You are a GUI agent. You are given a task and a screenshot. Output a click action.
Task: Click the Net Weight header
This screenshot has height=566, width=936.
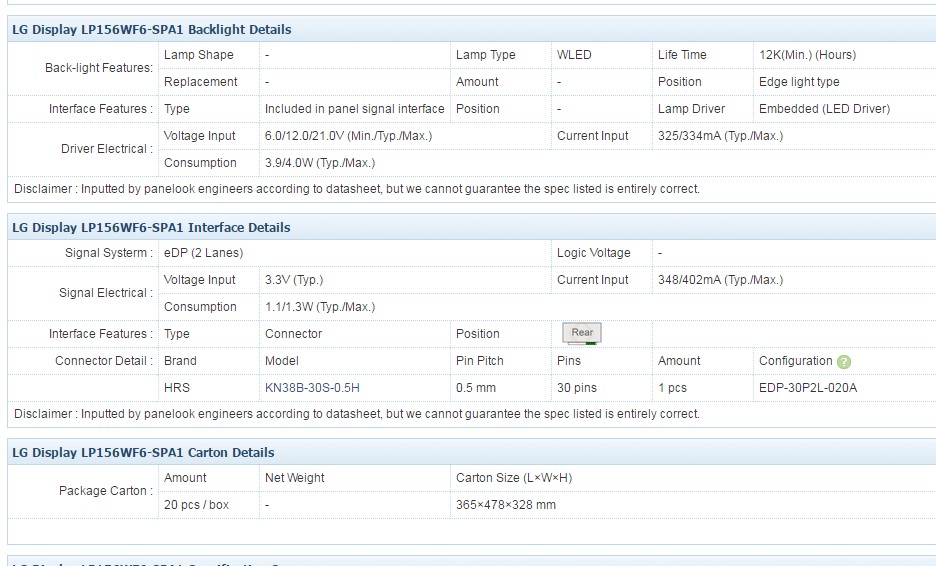pyautogui.click(x=294, y=478)
